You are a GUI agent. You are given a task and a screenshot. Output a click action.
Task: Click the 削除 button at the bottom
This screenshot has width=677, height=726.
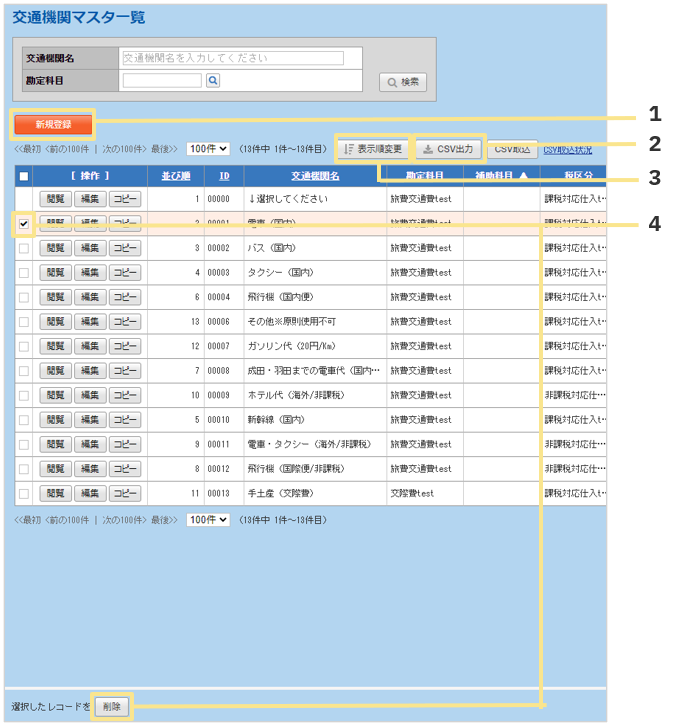pos(111,706)
